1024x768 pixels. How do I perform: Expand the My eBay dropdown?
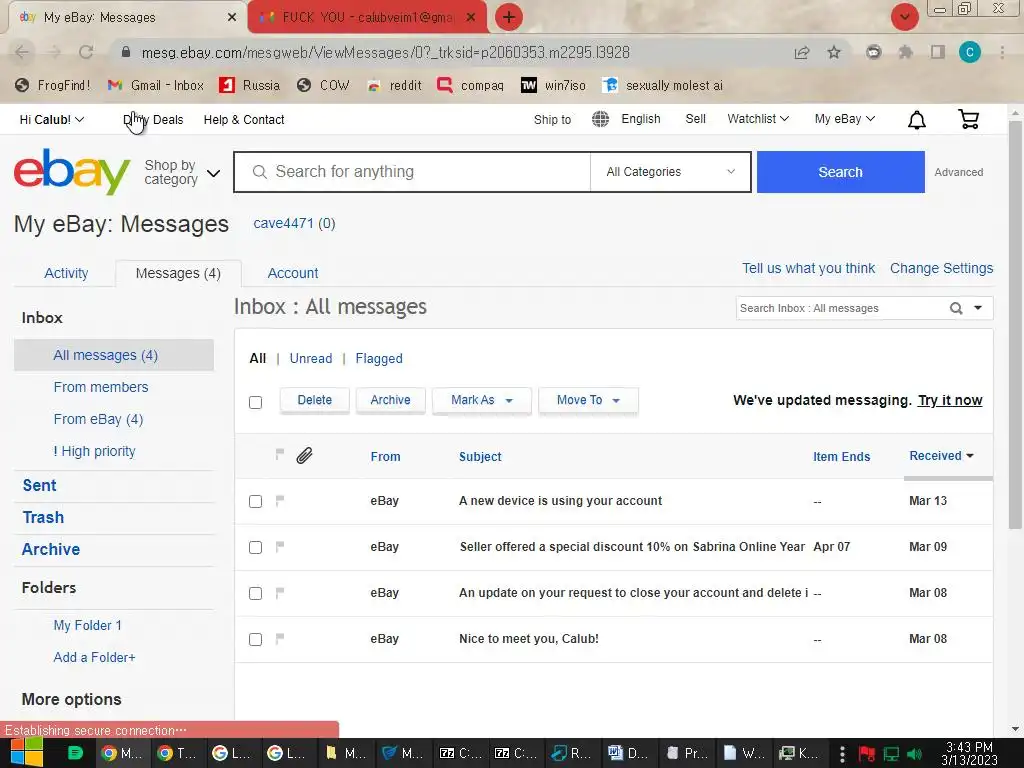[844, 119]
